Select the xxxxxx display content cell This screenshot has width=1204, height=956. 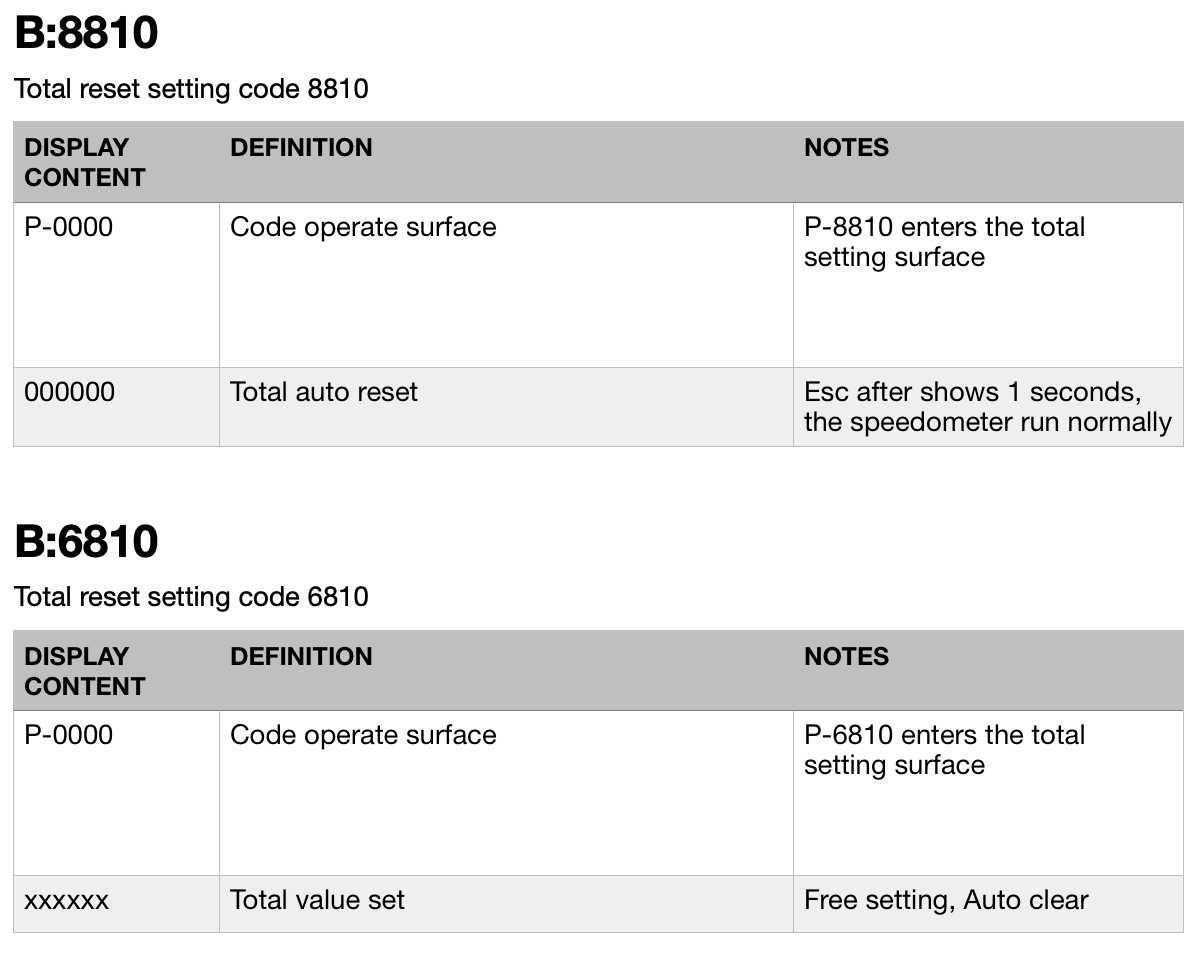tap(67, 900)
